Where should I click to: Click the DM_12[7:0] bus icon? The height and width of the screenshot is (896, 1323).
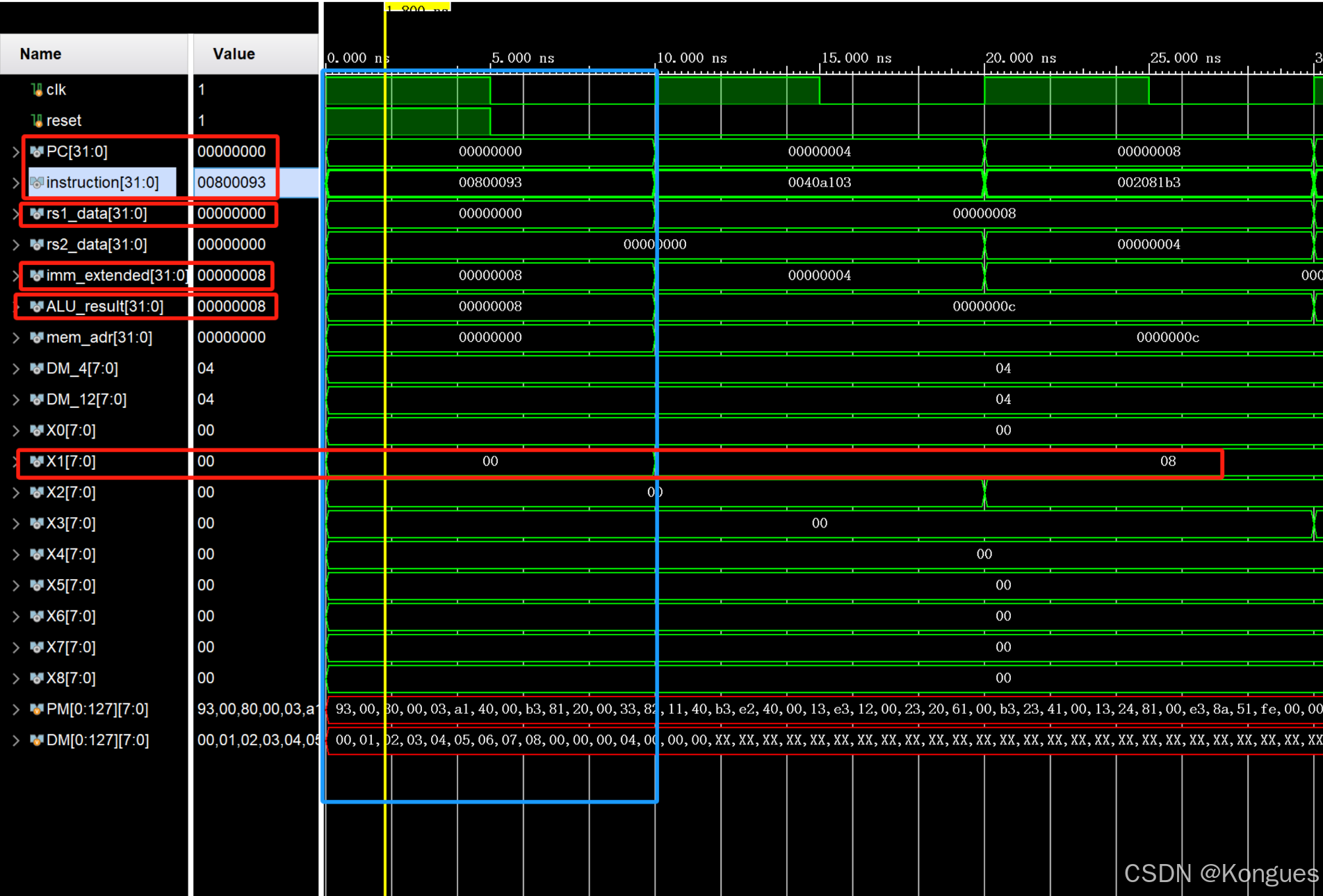pyautogui.click(x=37, y=400)
